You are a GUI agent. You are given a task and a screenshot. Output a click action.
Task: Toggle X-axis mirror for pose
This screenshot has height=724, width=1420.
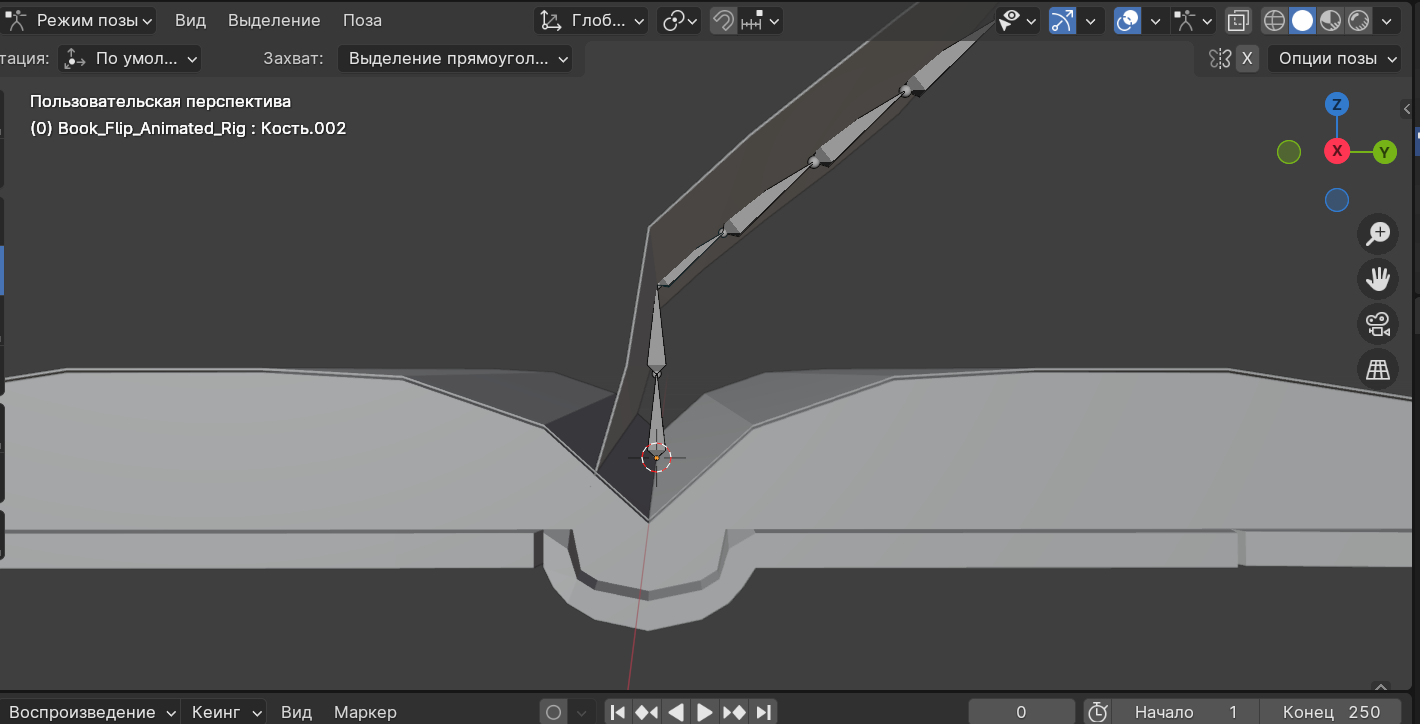click(x=1246, y=59)
